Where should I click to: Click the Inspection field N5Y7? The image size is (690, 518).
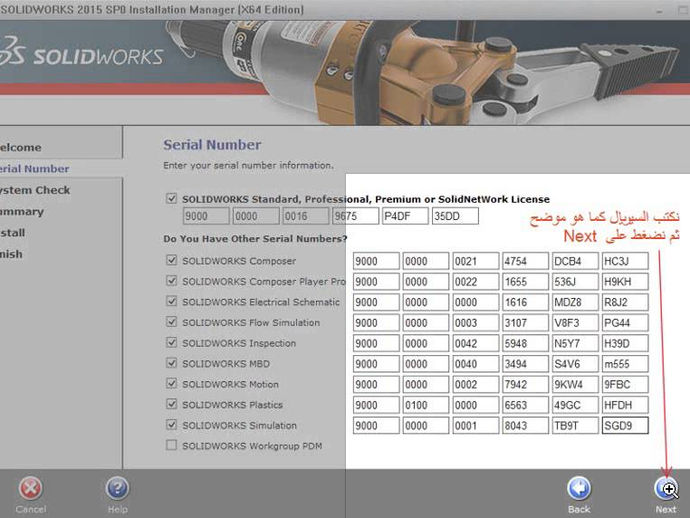tap(575, 343)
